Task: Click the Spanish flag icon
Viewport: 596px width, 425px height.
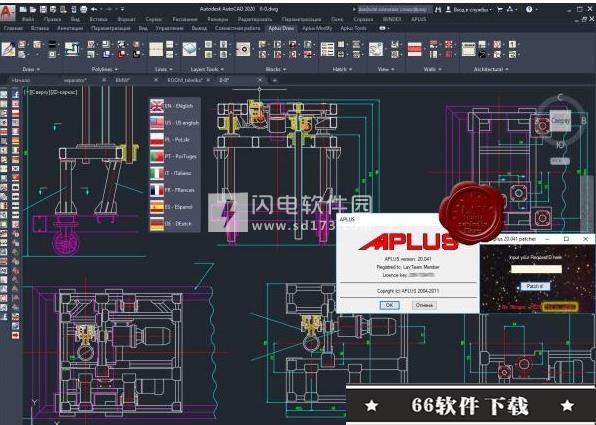Action: coord(157,207)
